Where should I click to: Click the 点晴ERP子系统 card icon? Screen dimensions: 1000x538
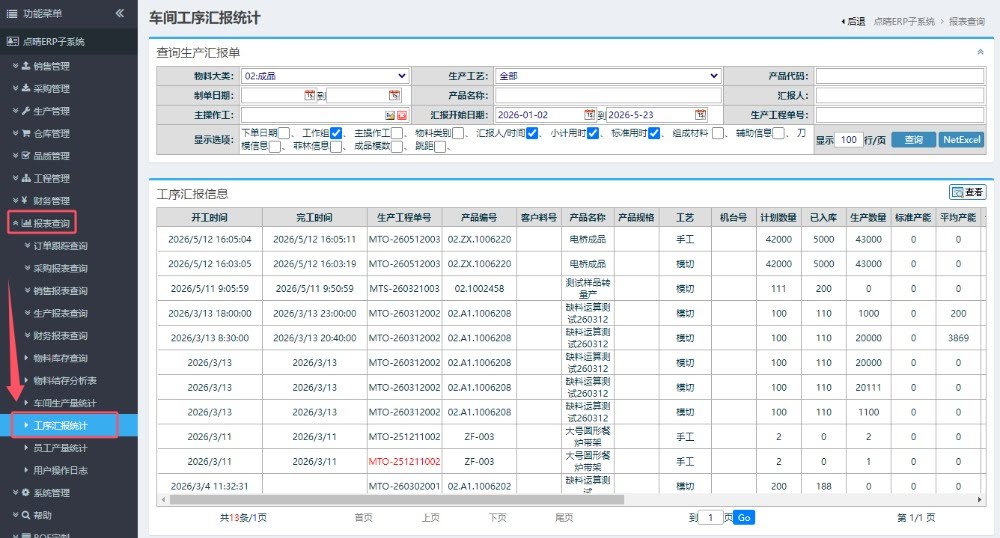12,41
